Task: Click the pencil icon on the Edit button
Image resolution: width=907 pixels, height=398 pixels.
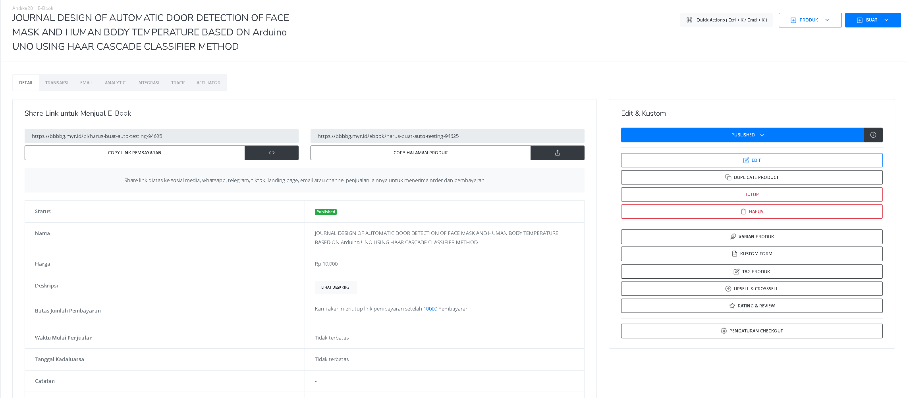Action: click(x=745, y=160)
